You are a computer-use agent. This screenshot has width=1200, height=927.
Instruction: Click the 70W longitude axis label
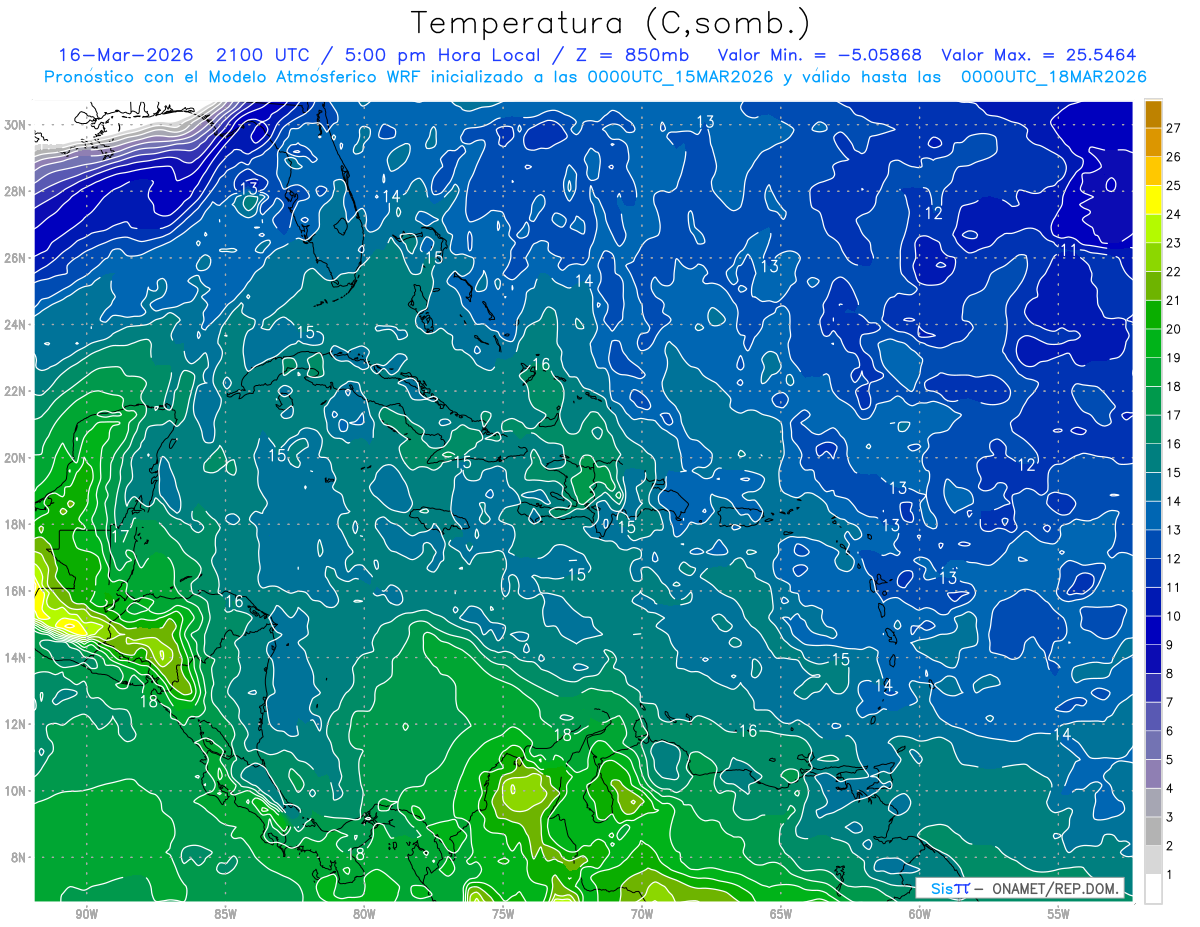(642, 914)
